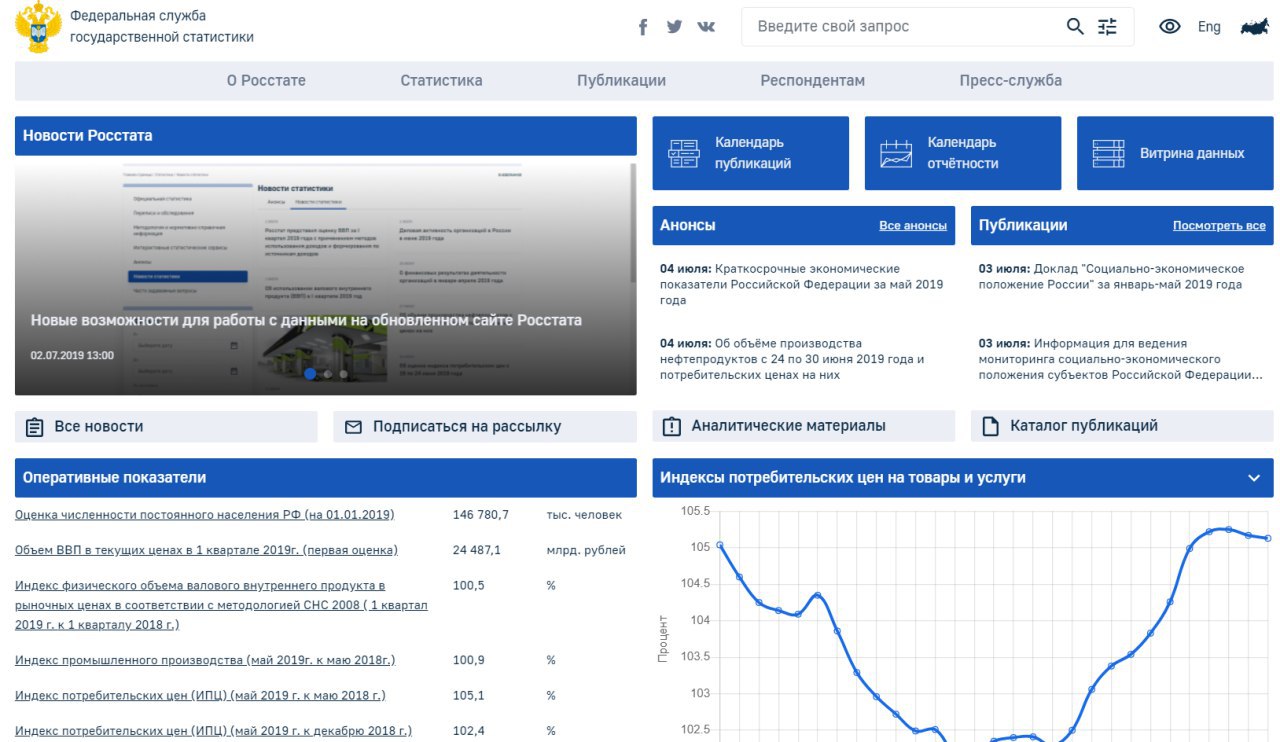Click the Аналитические материалы exclamation icon
1280x742 pixels.
click(672, 427)
